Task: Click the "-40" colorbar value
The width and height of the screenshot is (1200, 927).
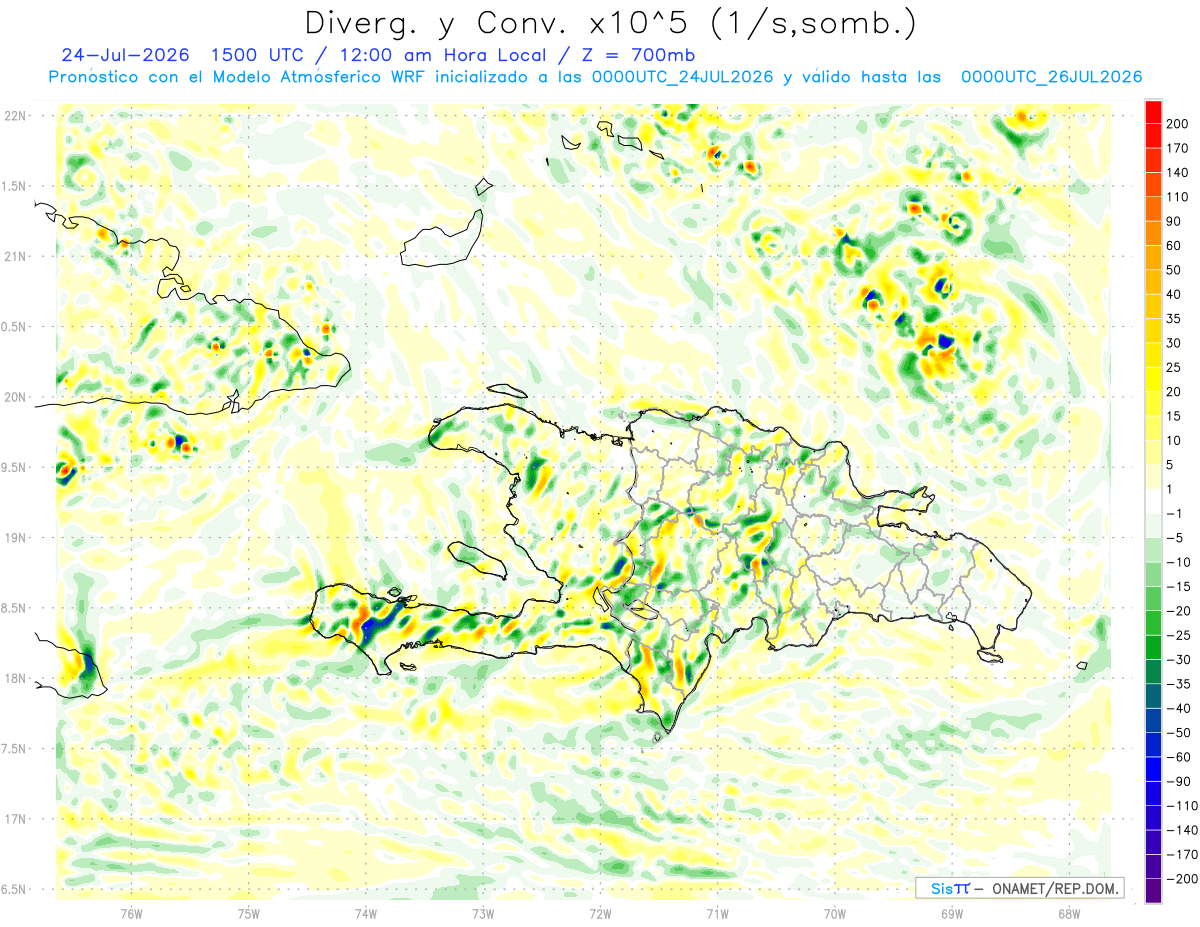Action: [x=1181, y=709]
